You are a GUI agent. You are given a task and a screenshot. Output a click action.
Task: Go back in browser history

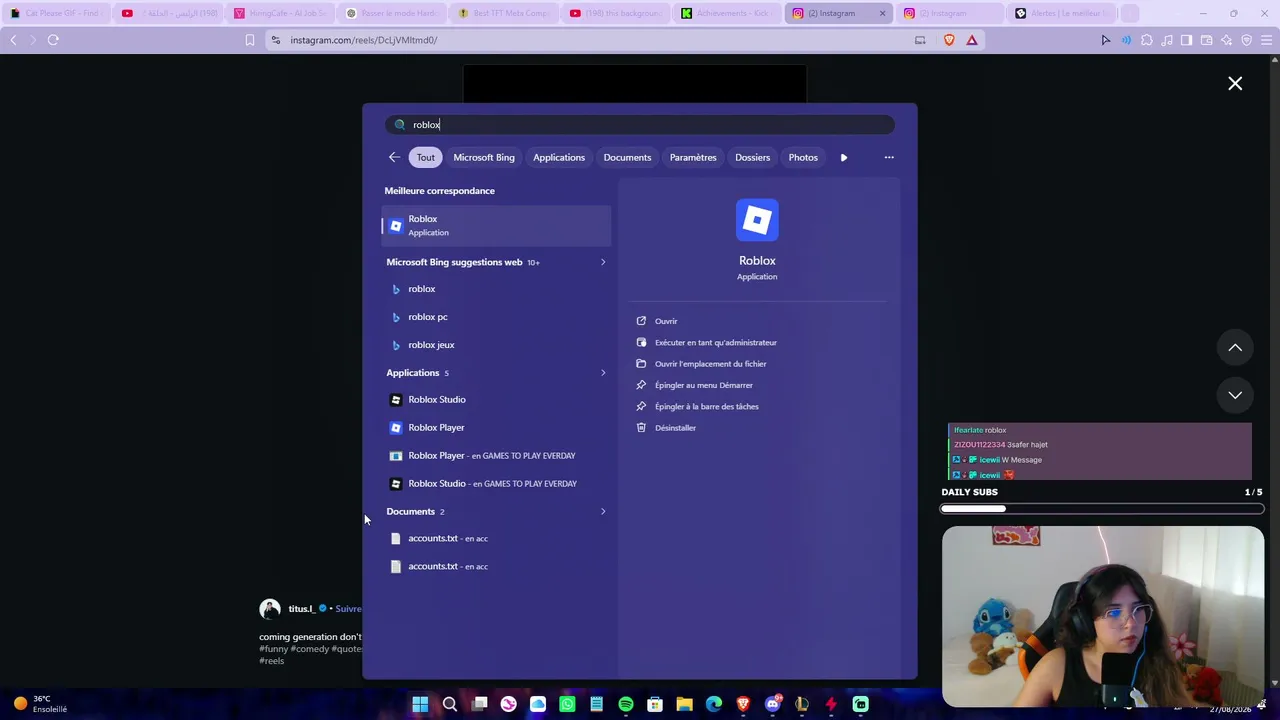13,40
